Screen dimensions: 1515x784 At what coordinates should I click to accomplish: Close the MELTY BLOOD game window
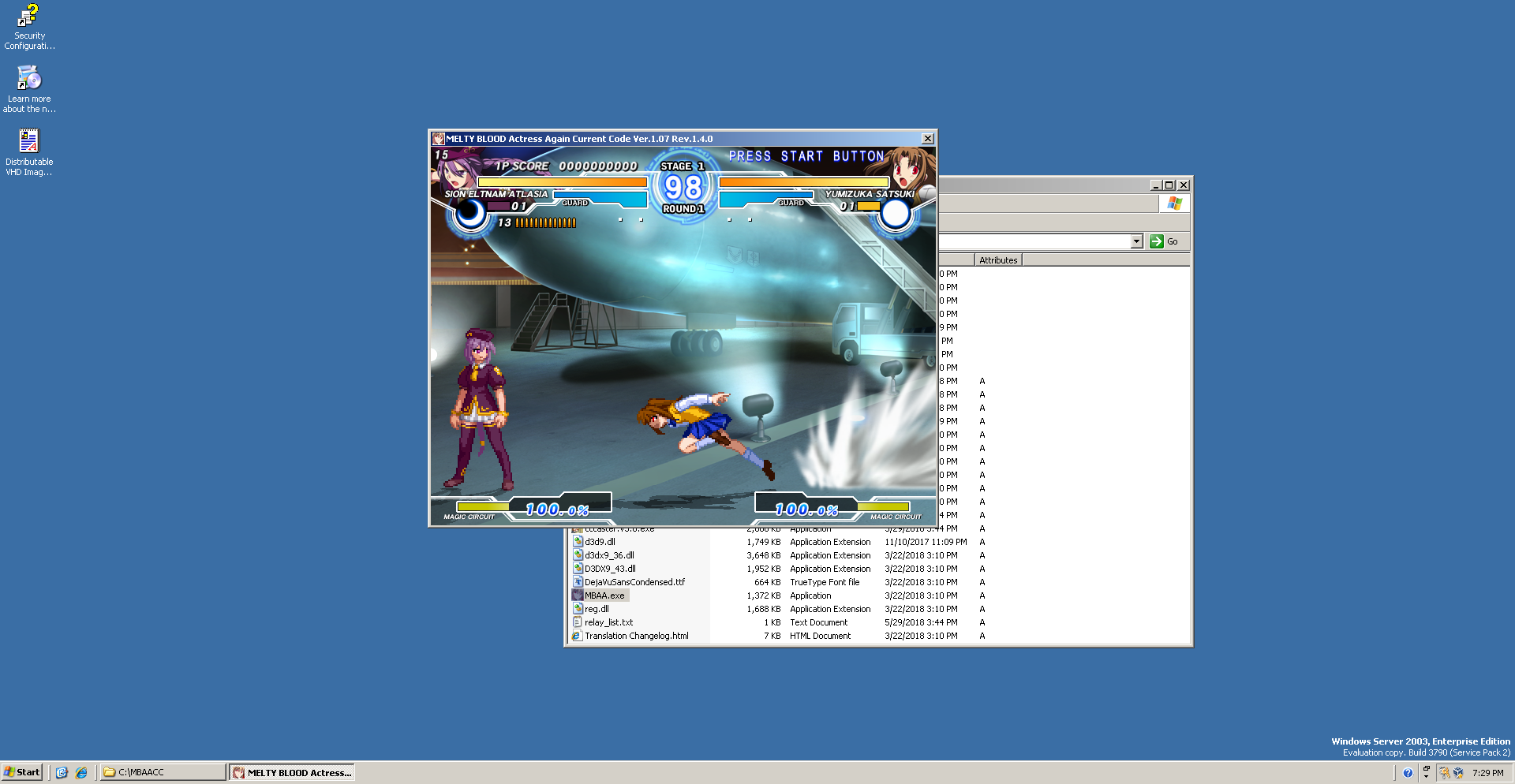[928, 139]
